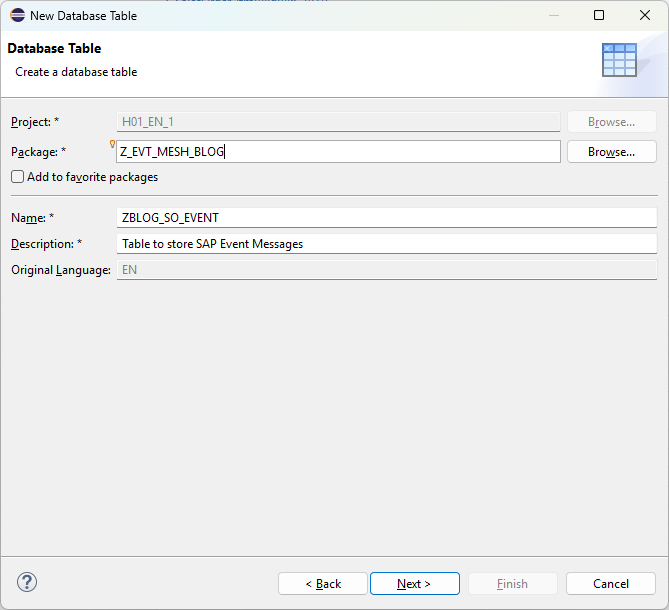Screen dimensions: 669x610
Task: Focus the Name field with ZBLOG_SO_EVENT
Action: point(386,218)
